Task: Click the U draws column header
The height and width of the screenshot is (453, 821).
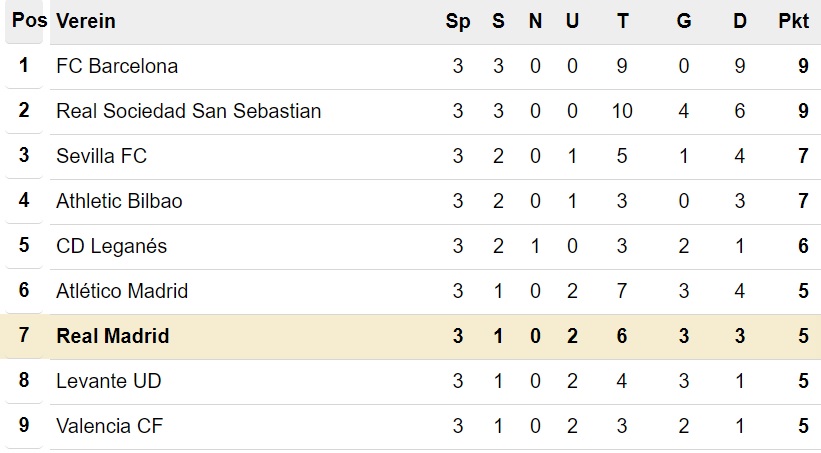Action: point(572,21)
